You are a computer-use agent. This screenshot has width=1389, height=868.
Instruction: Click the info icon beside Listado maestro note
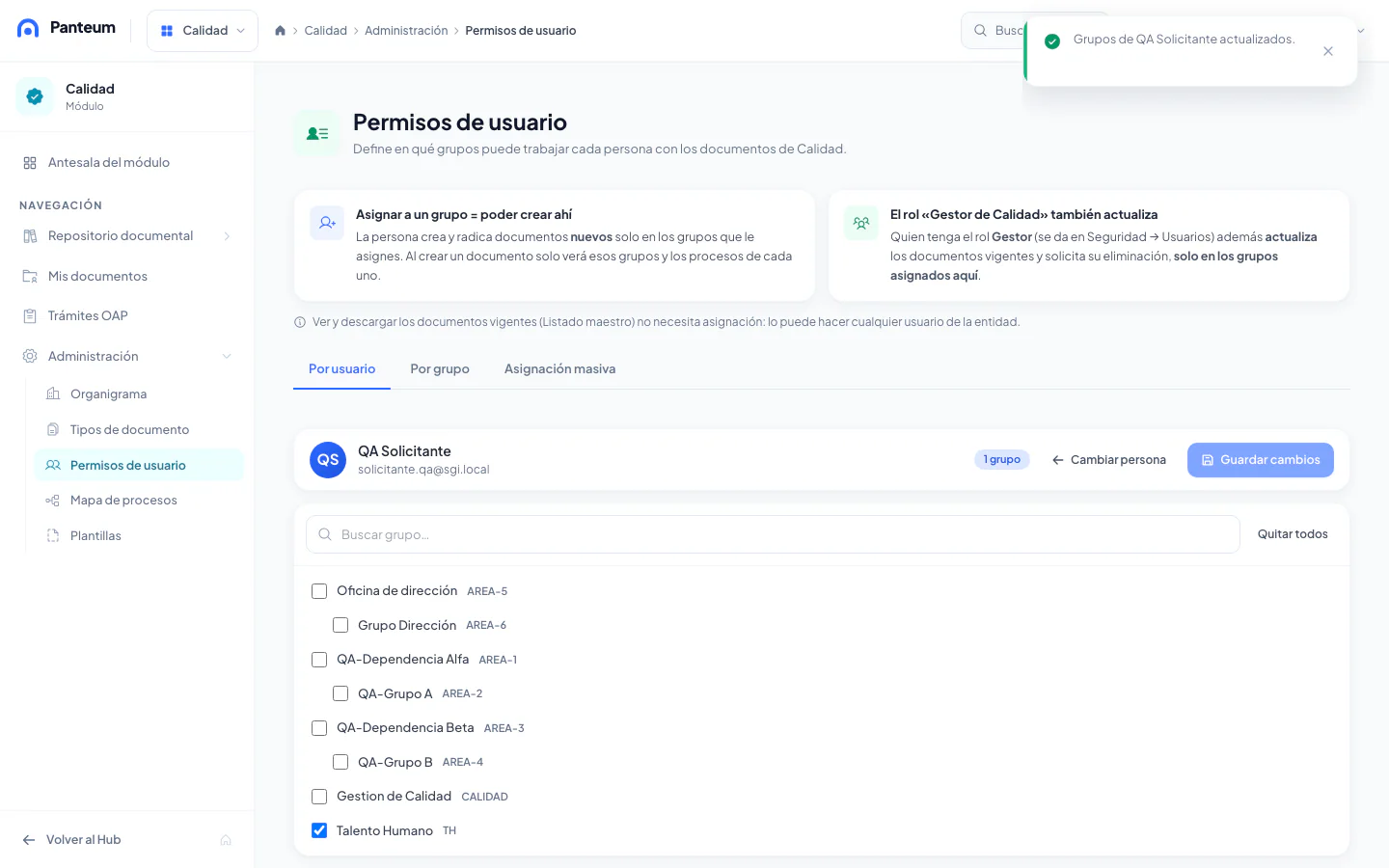pos(300,322)
